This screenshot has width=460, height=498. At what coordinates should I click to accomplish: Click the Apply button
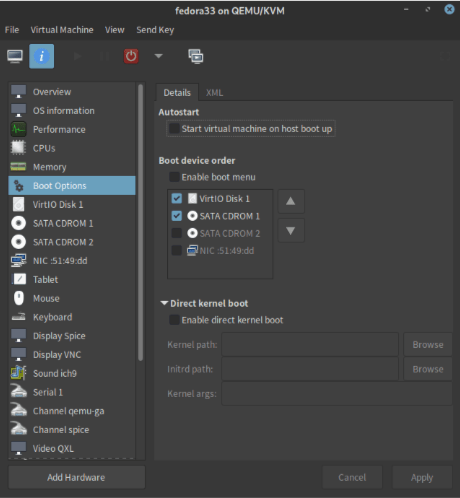pyautogui.click(x=422, y=477)
